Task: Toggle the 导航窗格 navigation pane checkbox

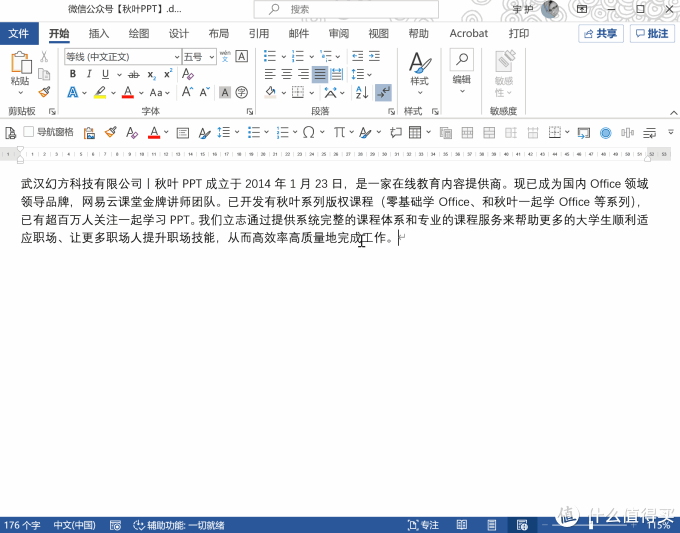Action: click(x=29, y=131)
